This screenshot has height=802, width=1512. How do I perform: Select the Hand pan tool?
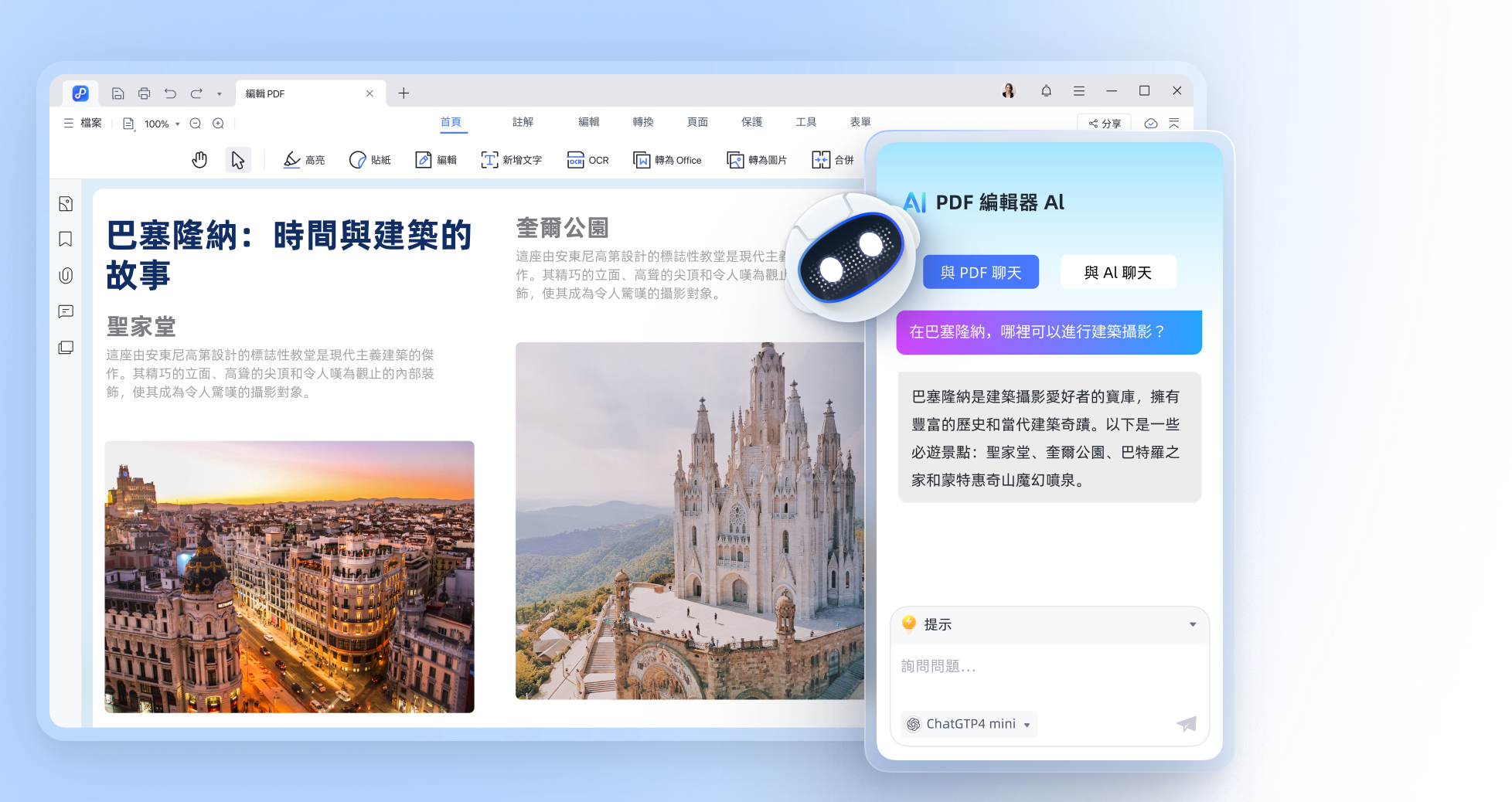pyautogui.click(x=199, y=160)
